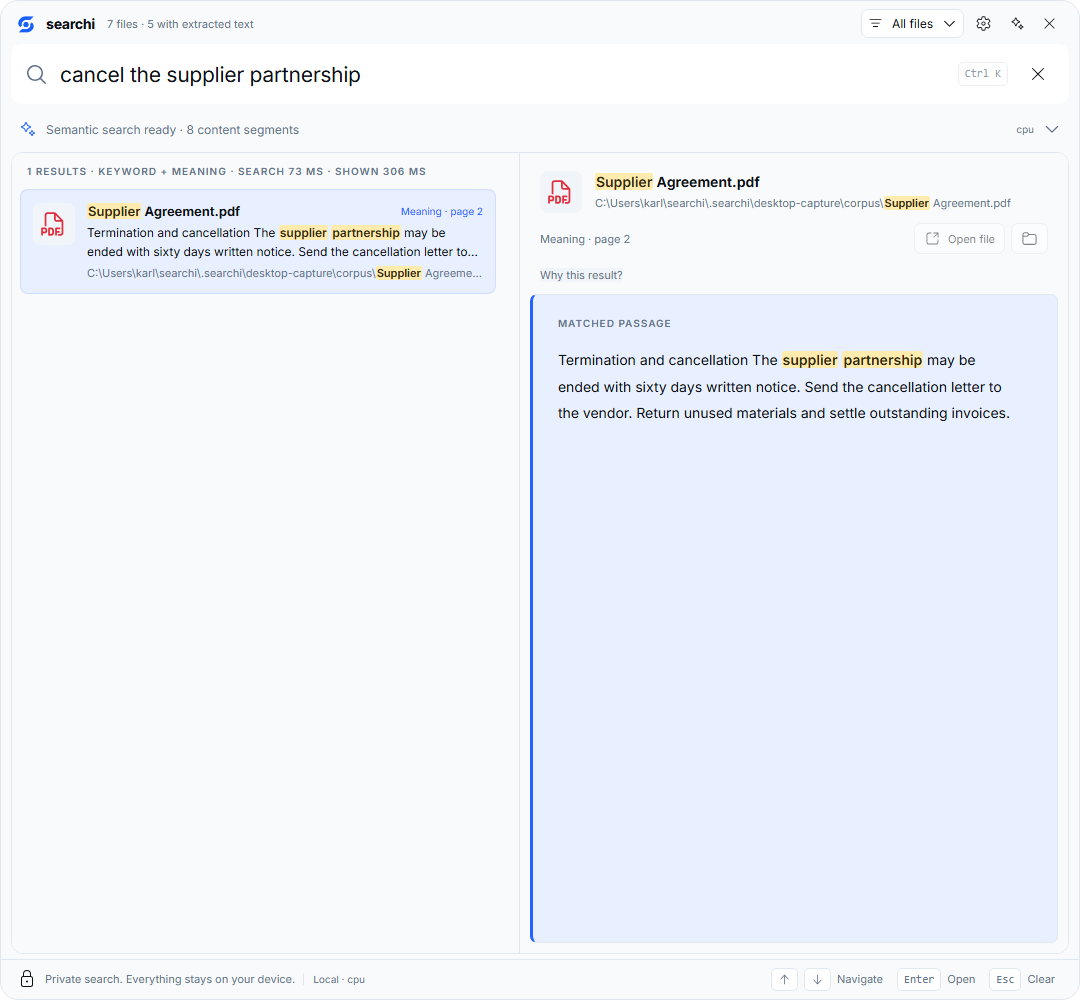
Task: Click the Enter open key button
Action: (x=919, y=979)
